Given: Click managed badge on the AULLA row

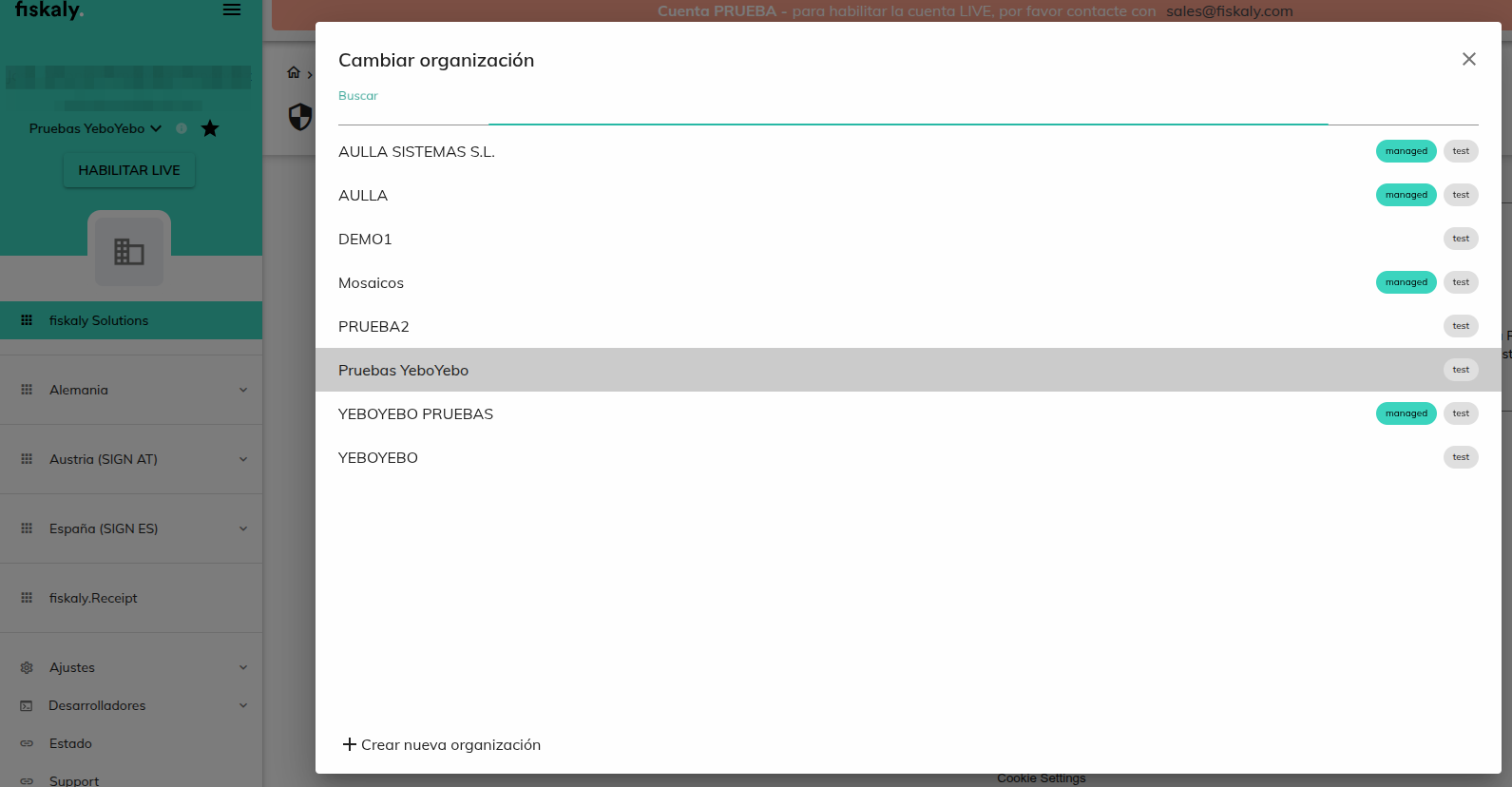Looking at the screenshot, I should click(1407, 195).
